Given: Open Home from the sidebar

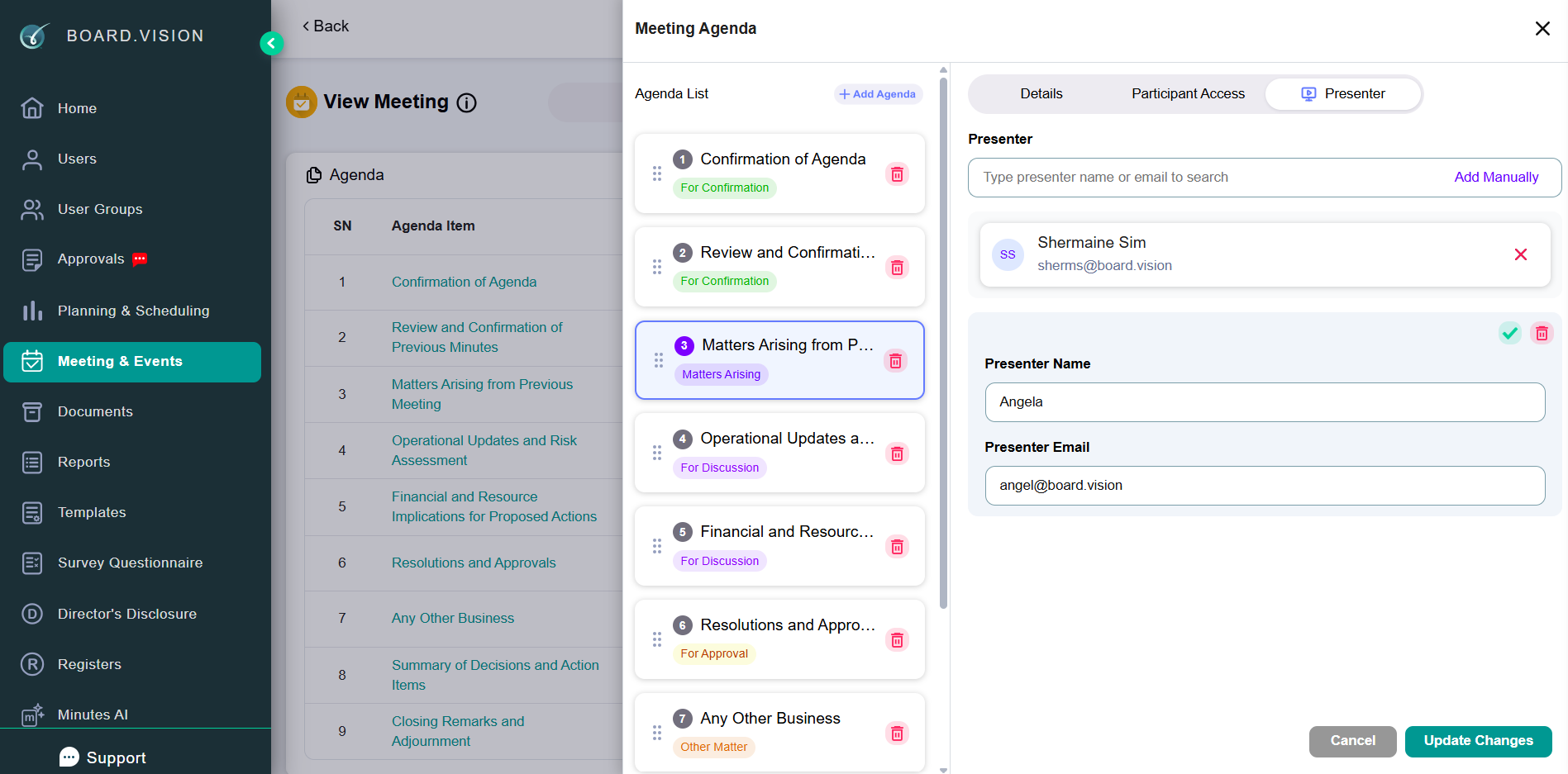Looking at the screenshot, I should 77,108.
